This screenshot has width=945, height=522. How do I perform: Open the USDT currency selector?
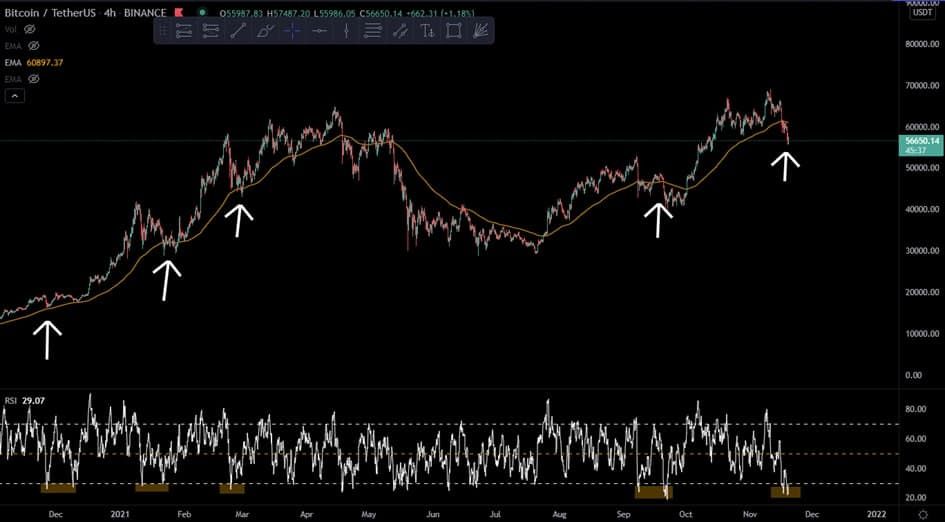(922, 13)
